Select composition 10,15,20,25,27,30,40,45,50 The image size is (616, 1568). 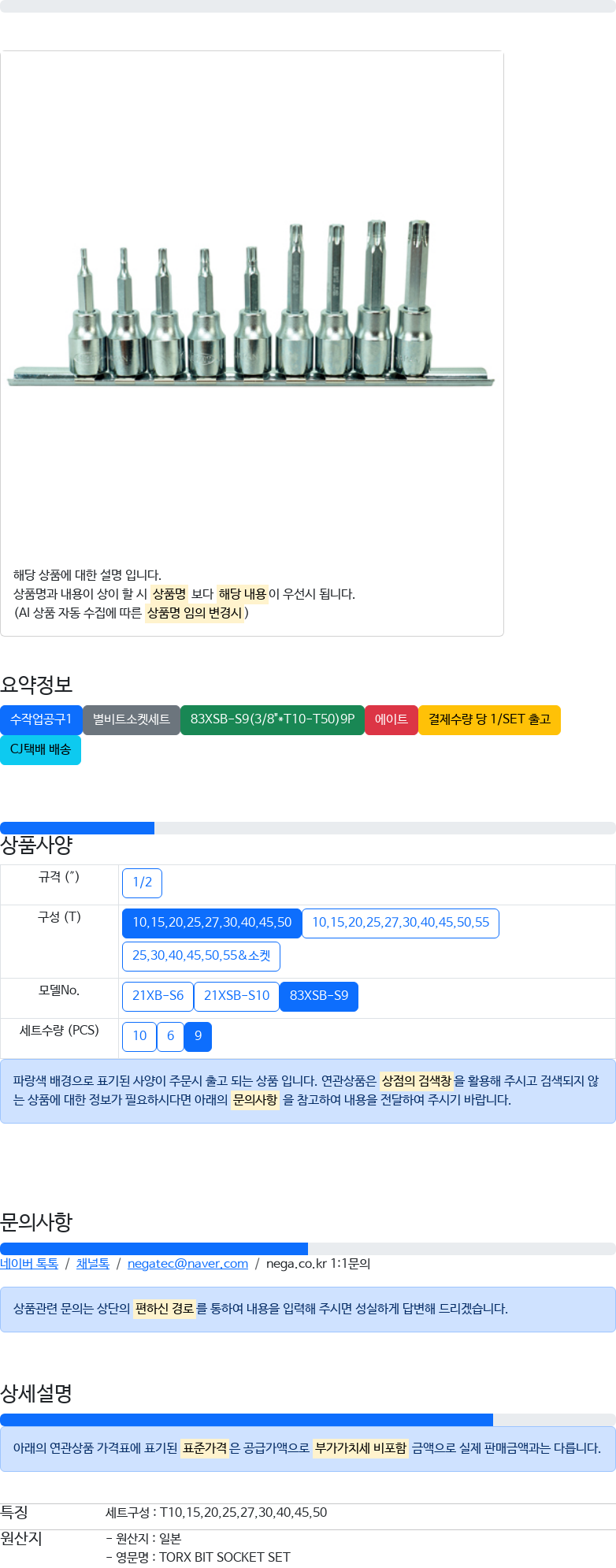pos(212,923)
